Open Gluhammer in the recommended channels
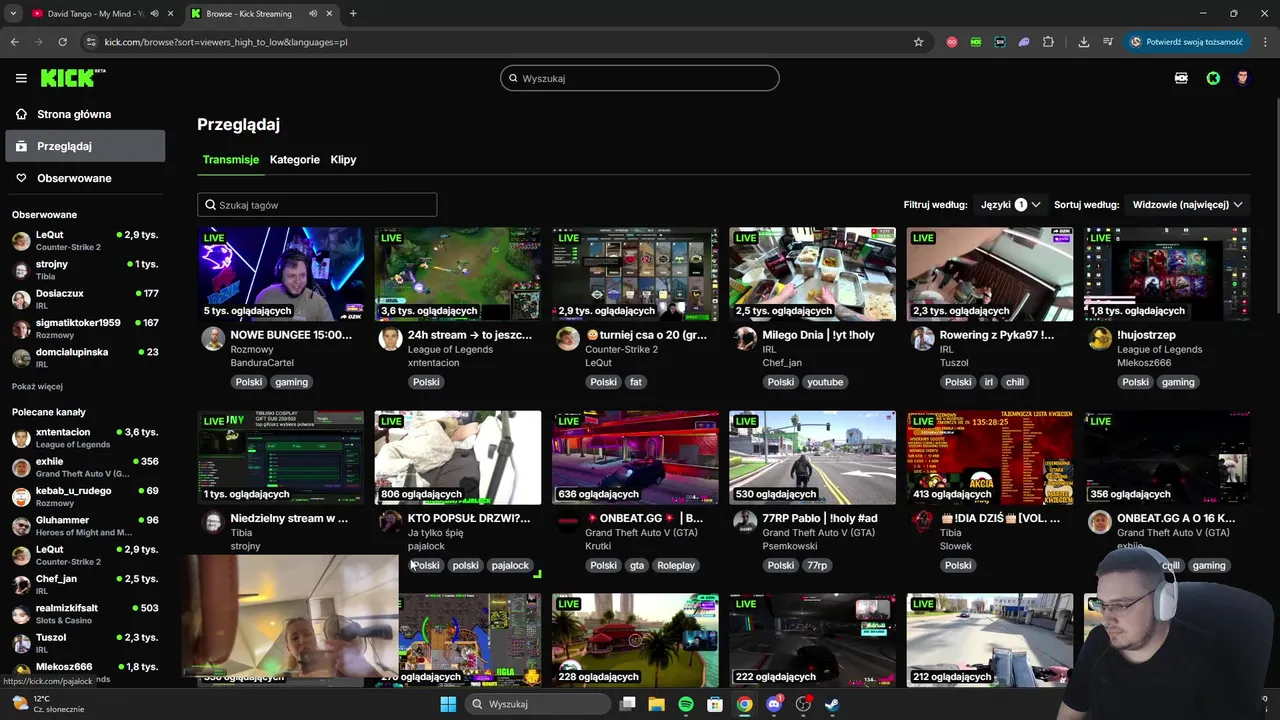Image resolution: width=1280 pixels, height=720 pixels. [85, 525]
